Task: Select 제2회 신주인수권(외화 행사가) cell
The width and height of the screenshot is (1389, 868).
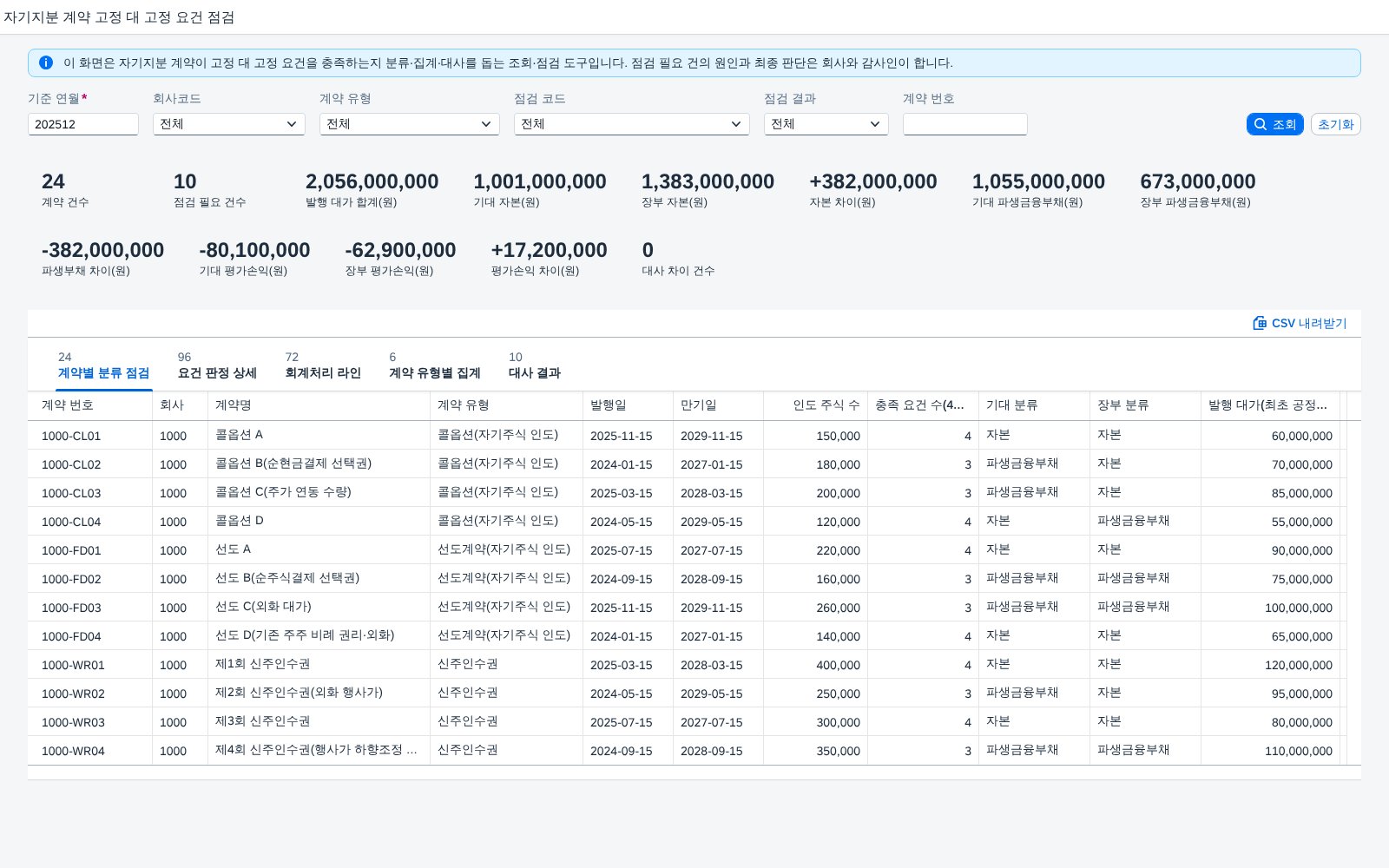Action: [x=319, y=694]
